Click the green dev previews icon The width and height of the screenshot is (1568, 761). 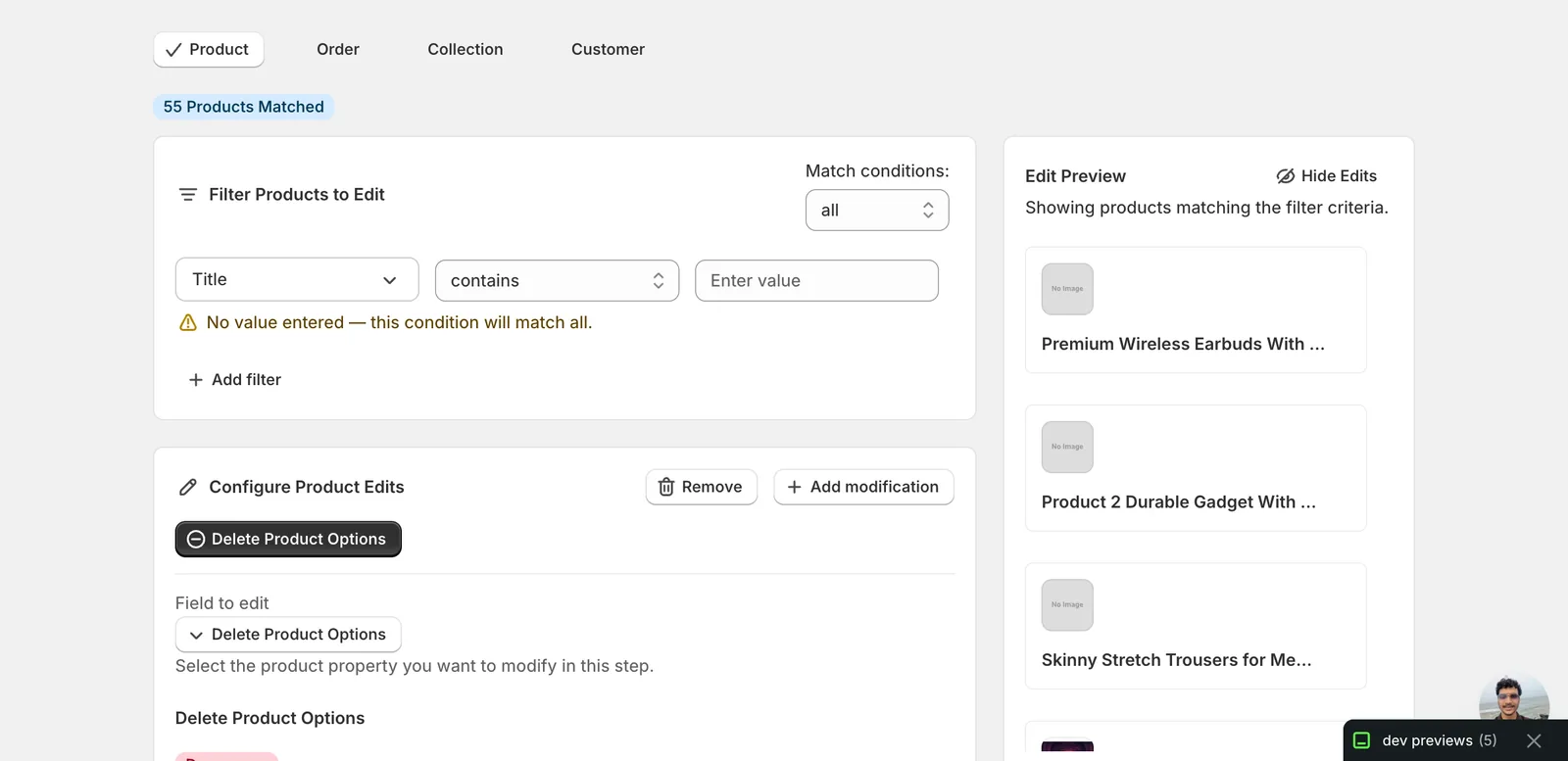(x=1361, y=740)
